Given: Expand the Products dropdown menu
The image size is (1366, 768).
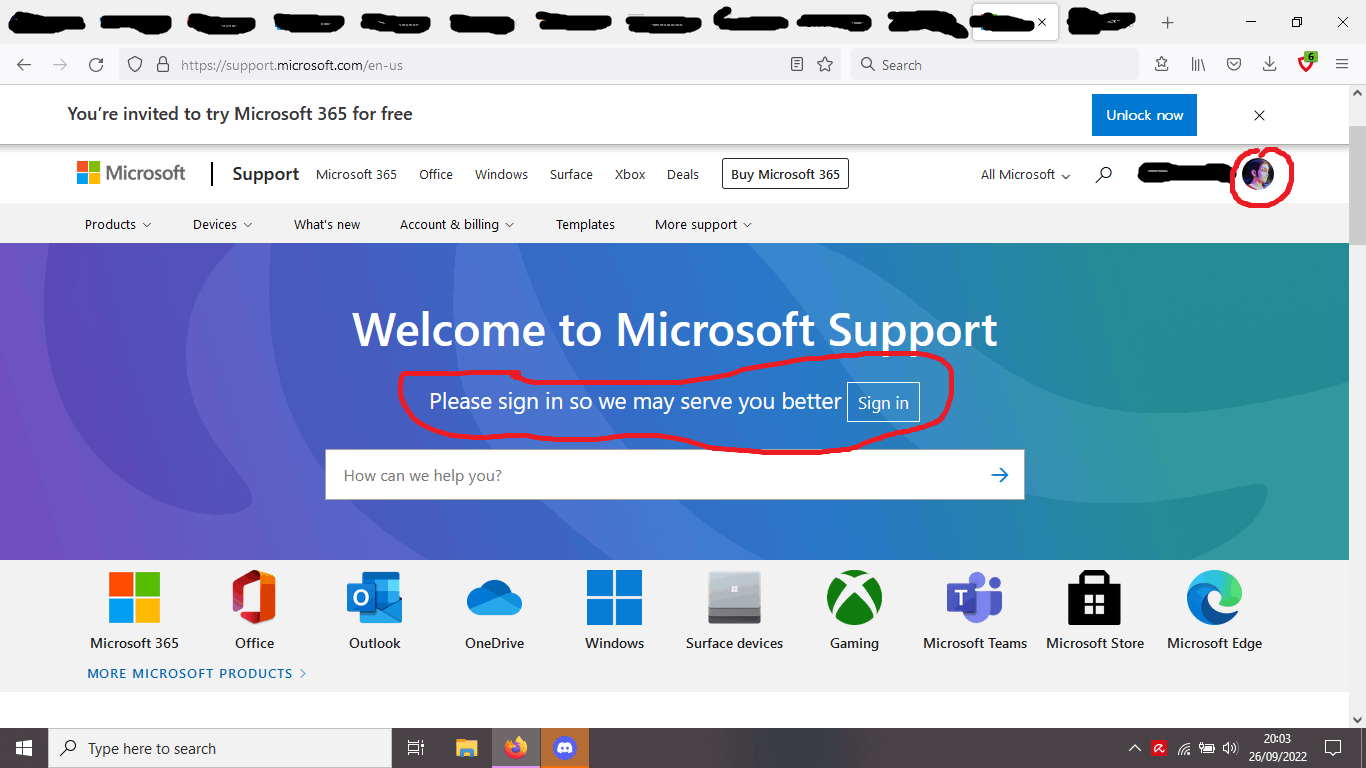Looking at the screenshot, I should [x=118, y=224].
